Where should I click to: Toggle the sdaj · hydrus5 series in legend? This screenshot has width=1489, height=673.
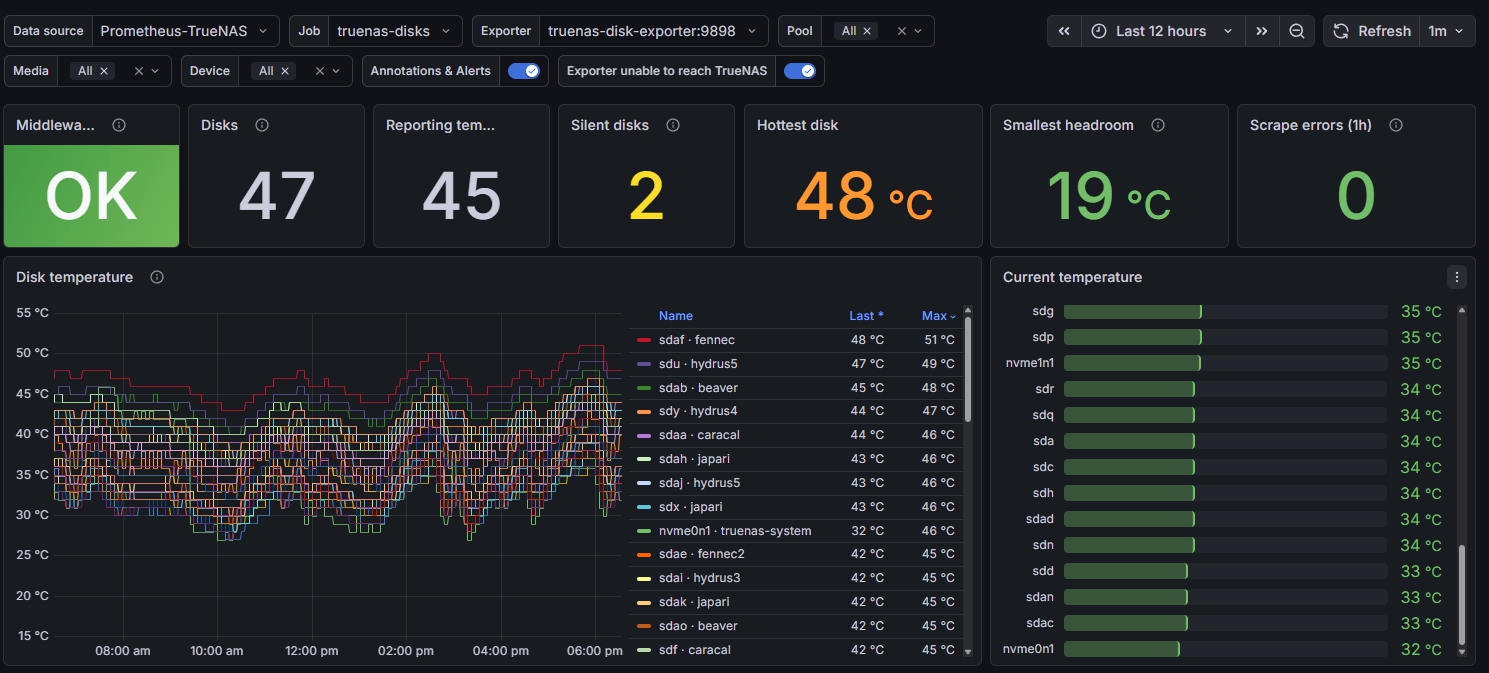pos(698,483)
